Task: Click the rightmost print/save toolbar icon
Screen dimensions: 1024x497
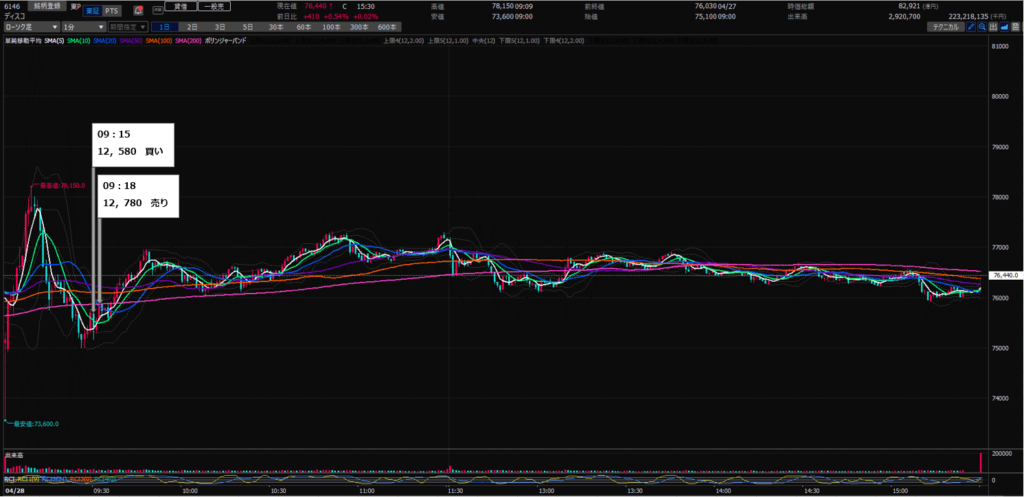Action: click(1015, 27)
